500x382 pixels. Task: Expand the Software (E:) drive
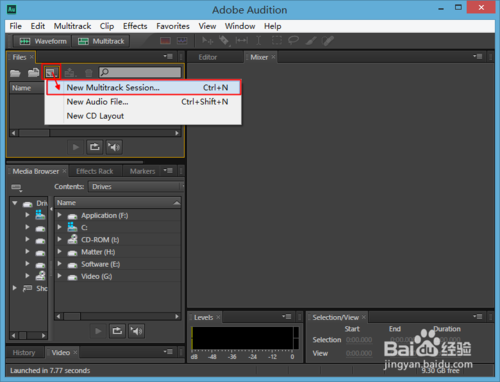click(x=59, y=264)
